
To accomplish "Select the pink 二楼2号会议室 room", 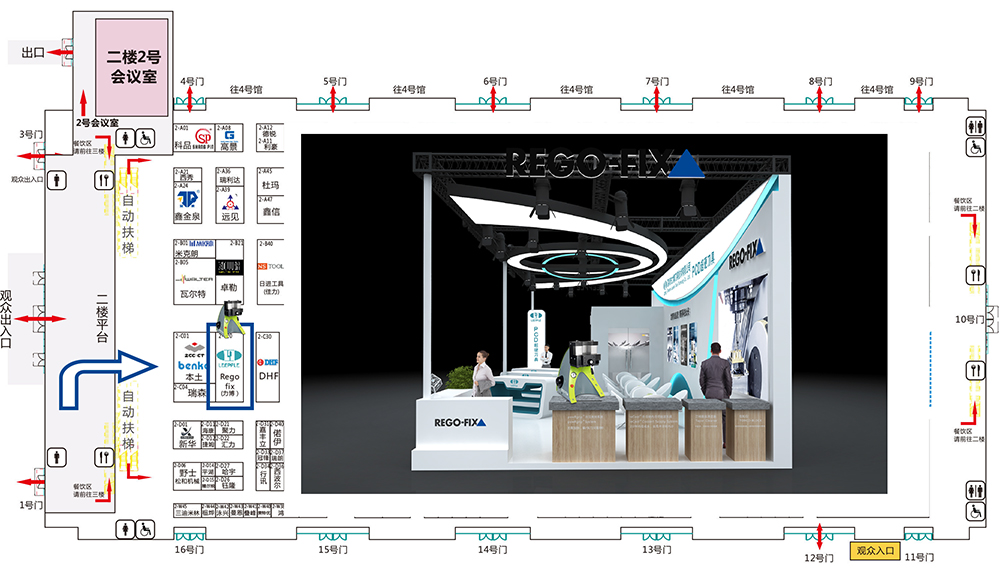I will tap(133, 67).
